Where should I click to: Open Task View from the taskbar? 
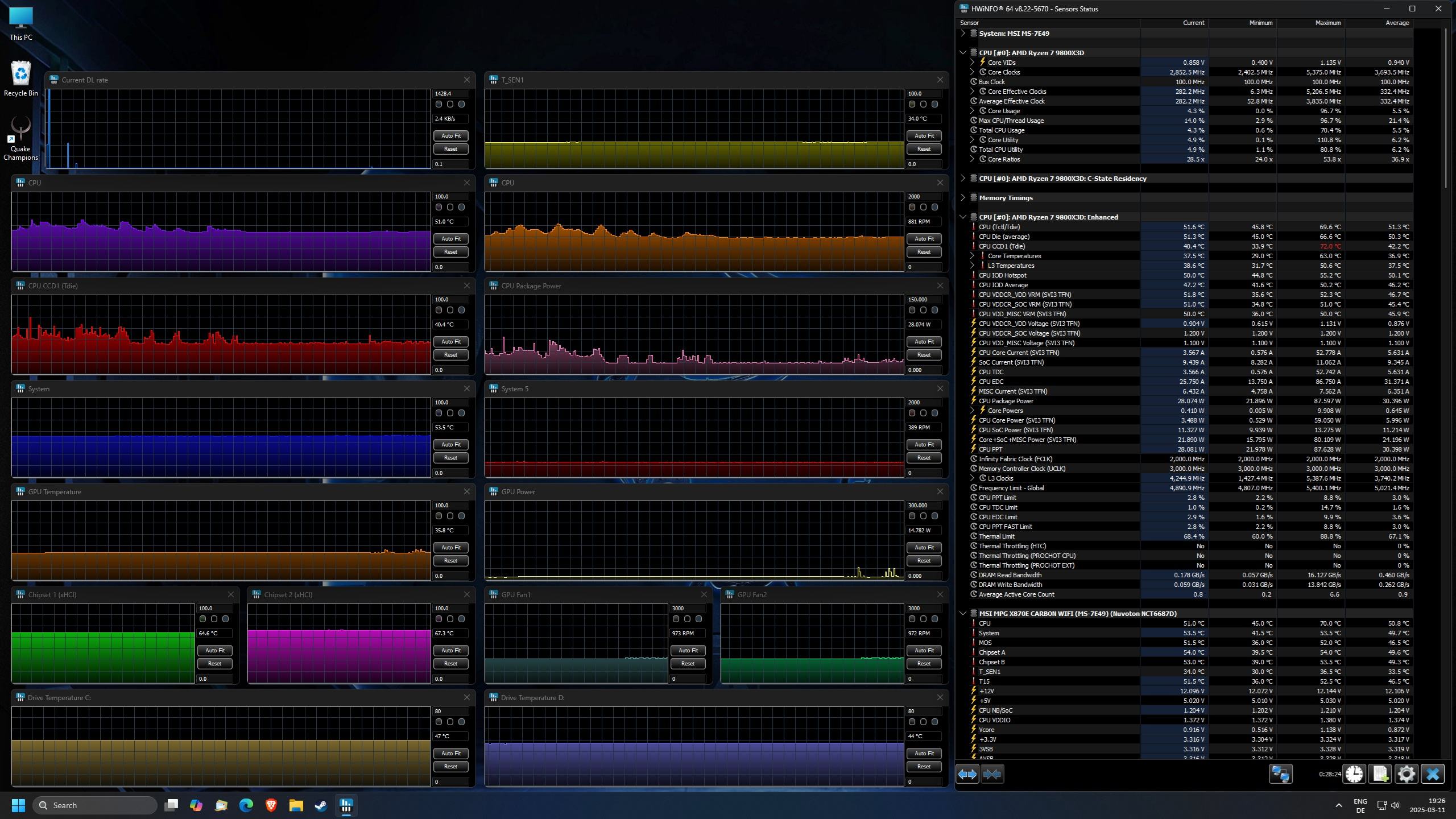(x=171, y=805)
